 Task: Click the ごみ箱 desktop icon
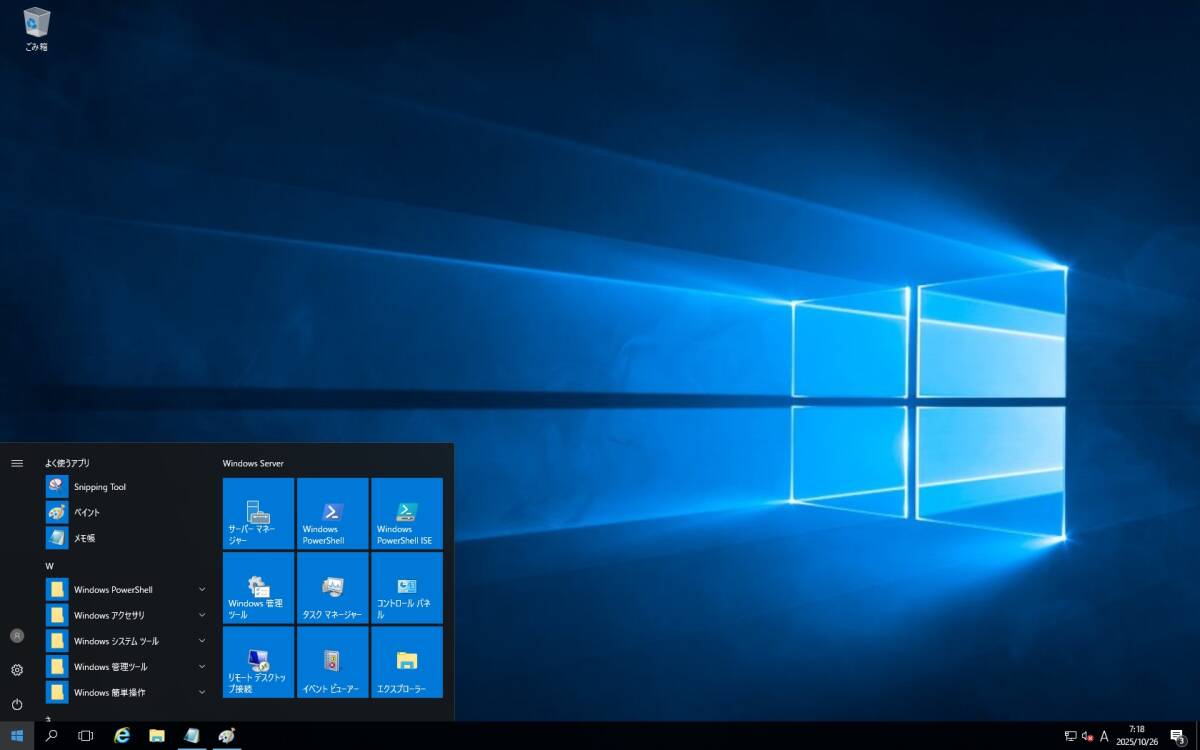[37, 29]
